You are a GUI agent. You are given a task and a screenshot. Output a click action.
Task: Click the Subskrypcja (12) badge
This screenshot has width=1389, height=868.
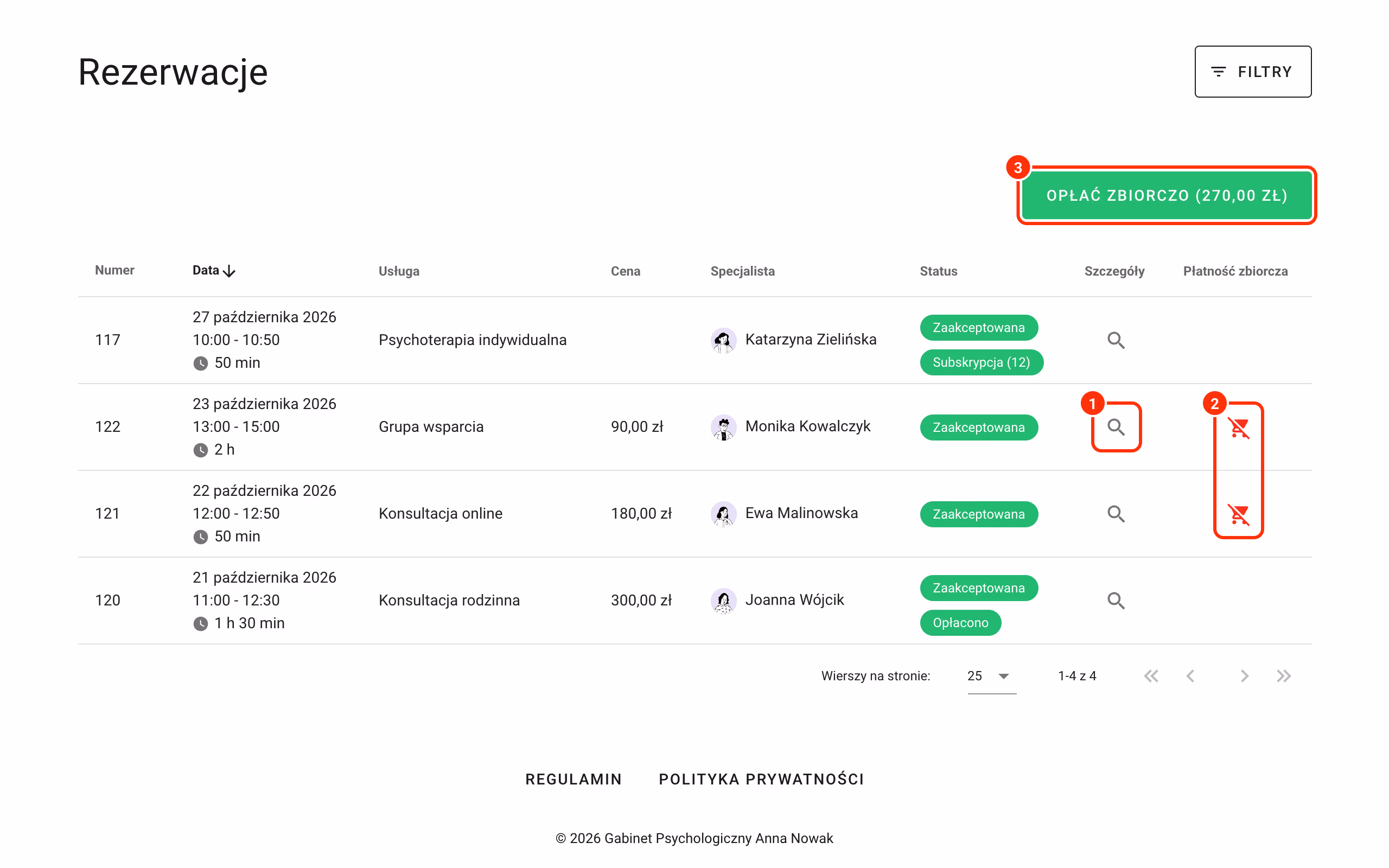click(x=982, y=362)
